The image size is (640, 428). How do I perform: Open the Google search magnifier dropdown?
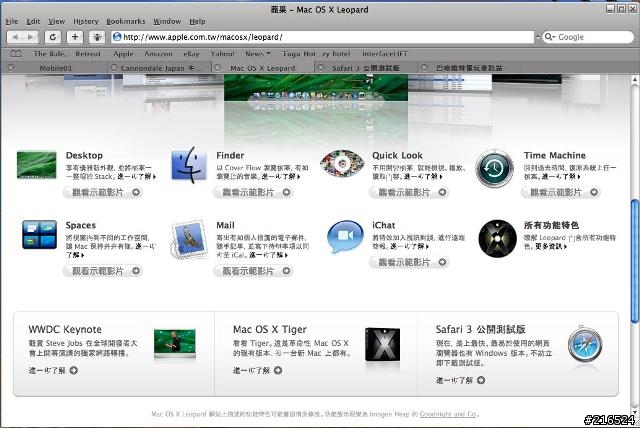(550, 37)
